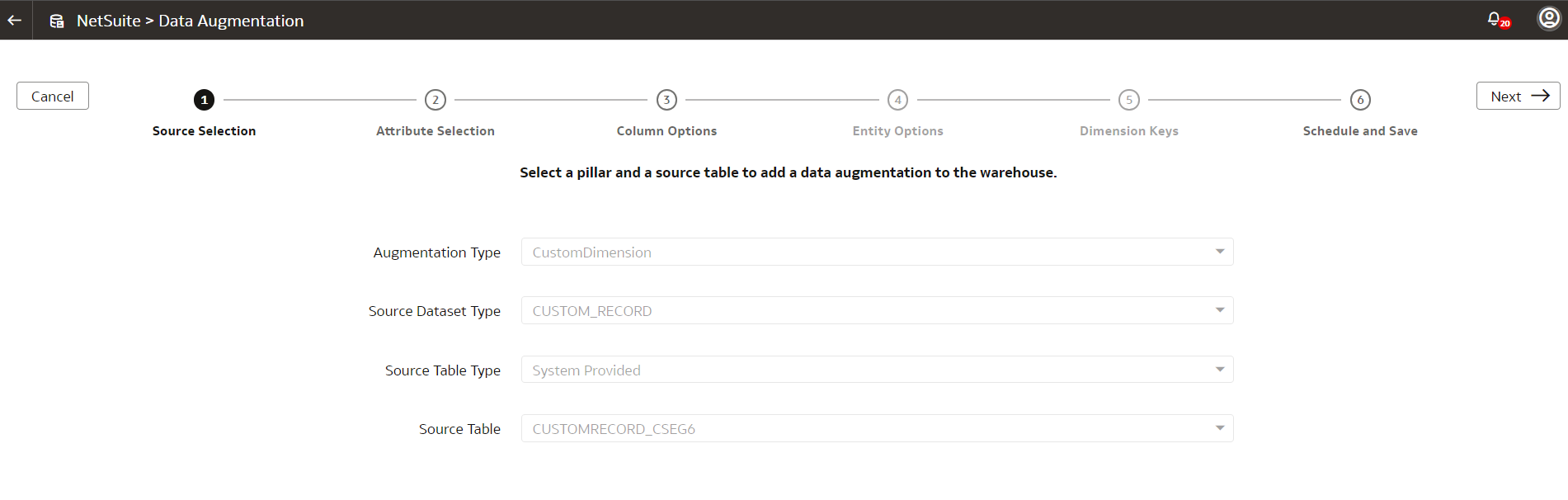Click the Source Table Type label
This screenshot has width=1568, height=500.
click(x=442, y=370)
